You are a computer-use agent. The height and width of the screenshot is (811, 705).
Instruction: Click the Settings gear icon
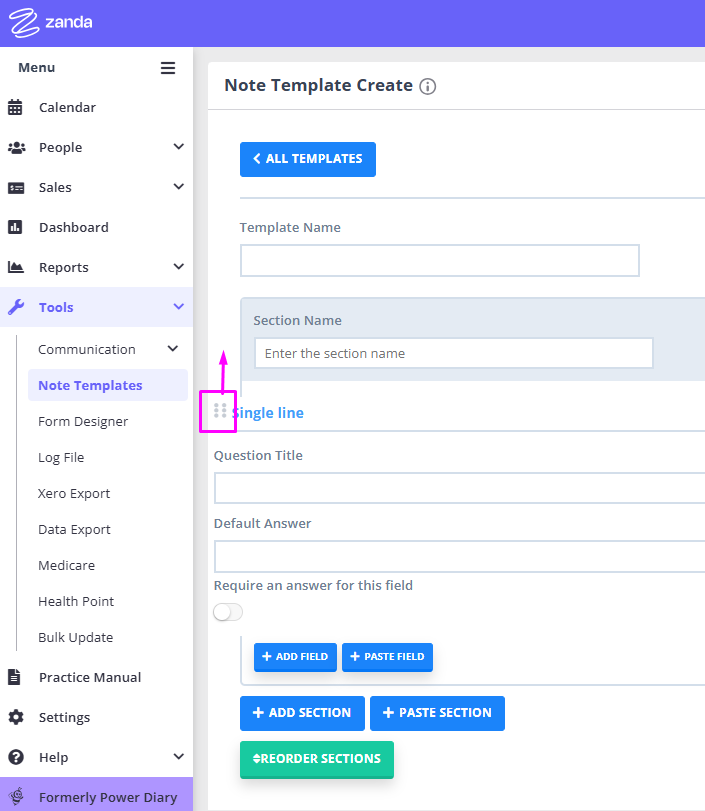click(x=16, y=718)
